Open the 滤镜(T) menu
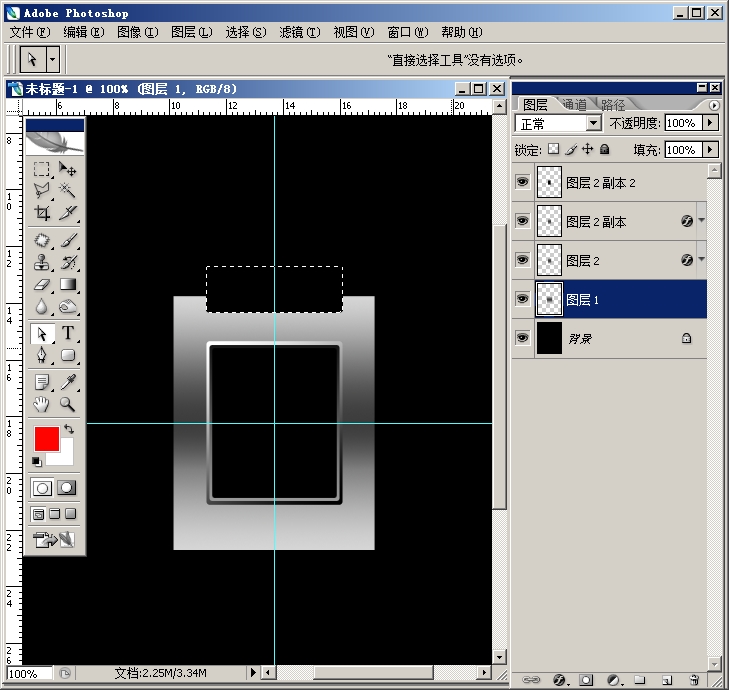Image resolution: width=729 pixels, height=690 pixels. coord(300,32)
